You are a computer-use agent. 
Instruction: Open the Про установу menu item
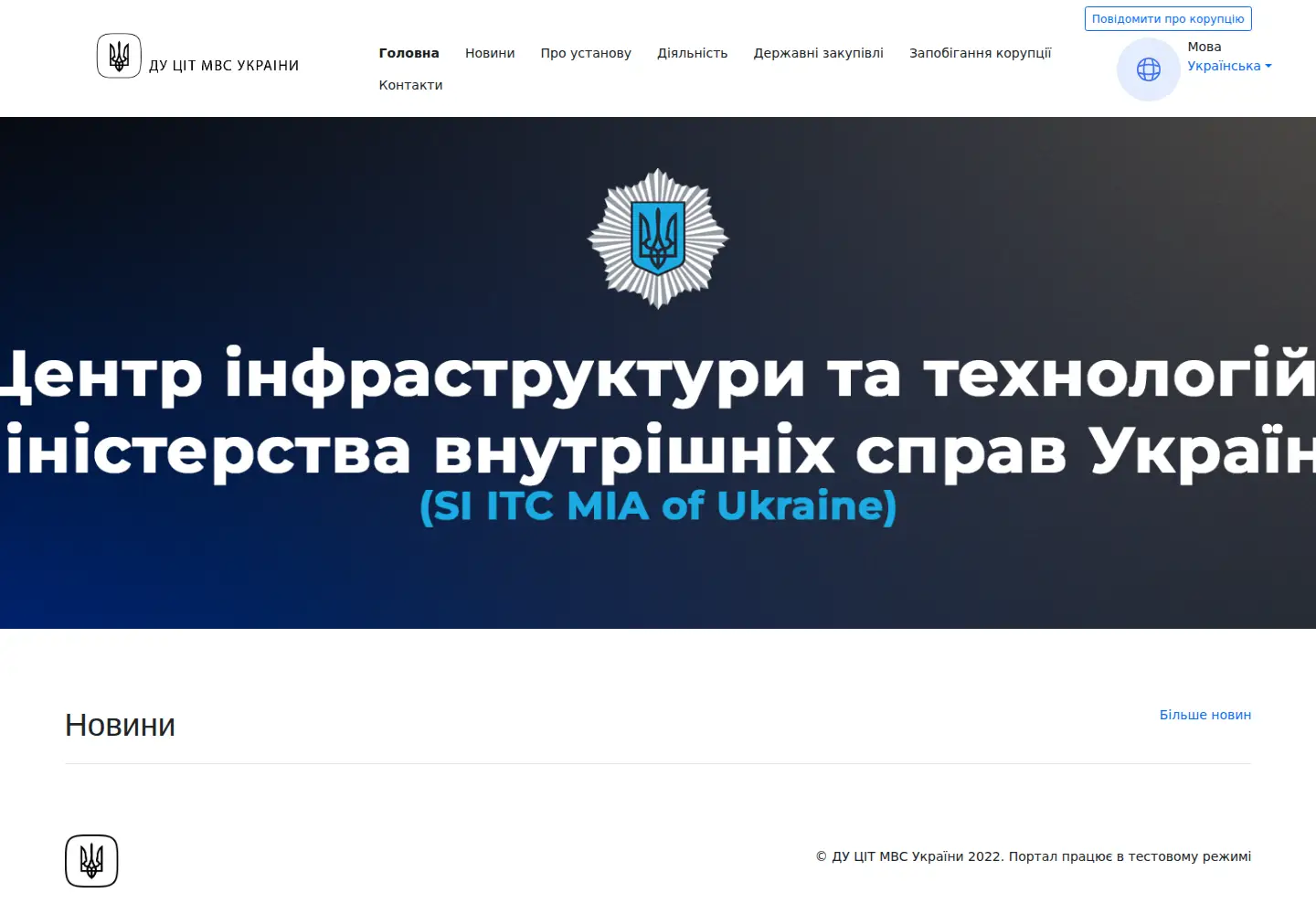(x=586, y=53)
